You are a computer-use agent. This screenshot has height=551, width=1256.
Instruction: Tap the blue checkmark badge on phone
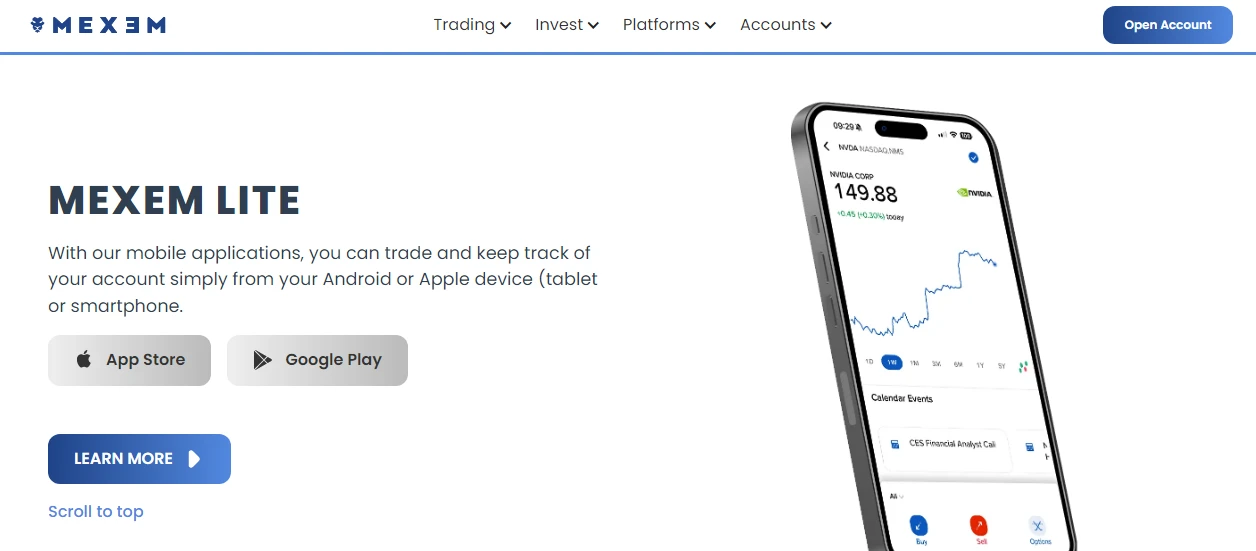[x=973, y=157]
